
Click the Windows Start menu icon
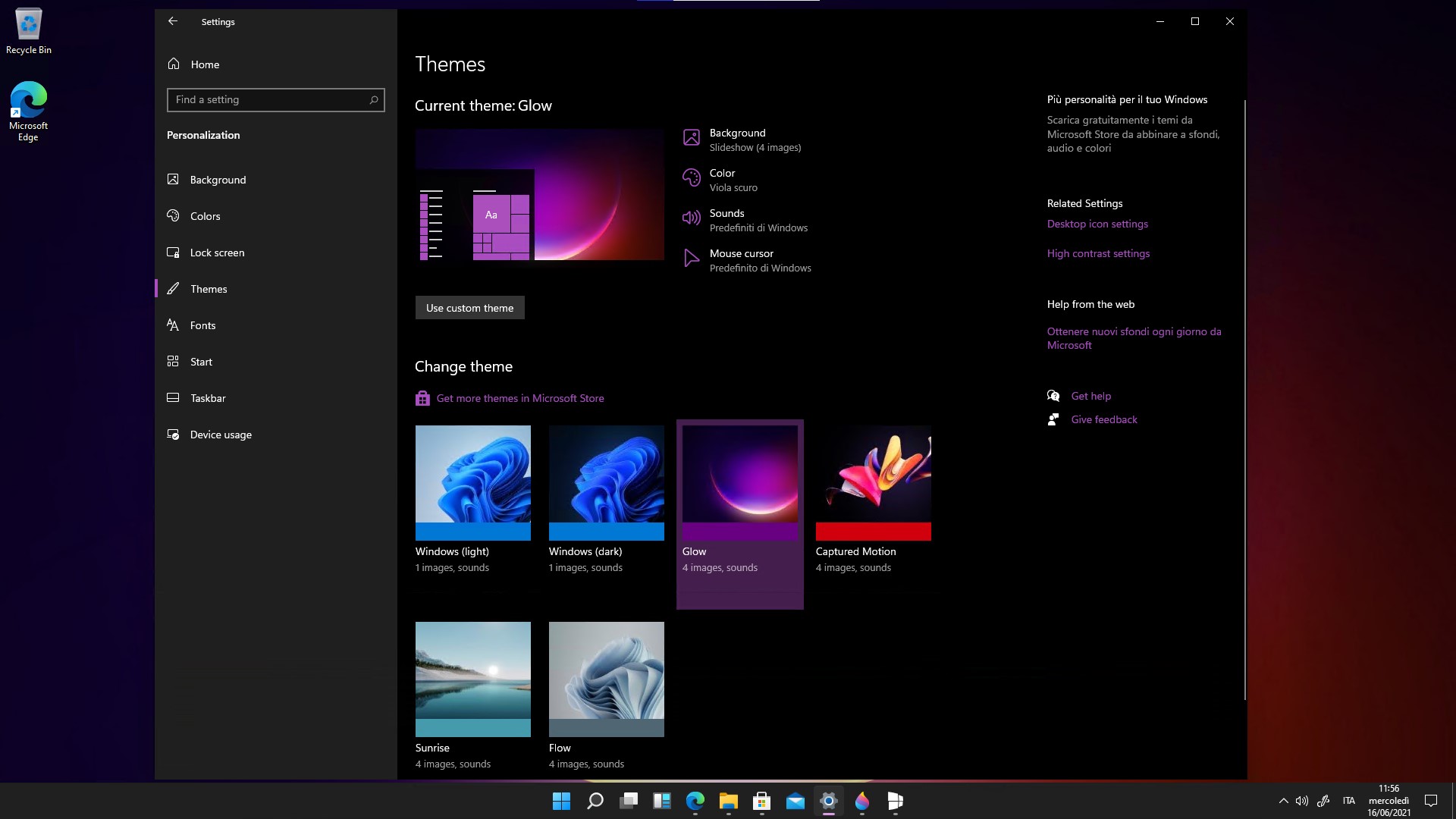coord(561,800)
